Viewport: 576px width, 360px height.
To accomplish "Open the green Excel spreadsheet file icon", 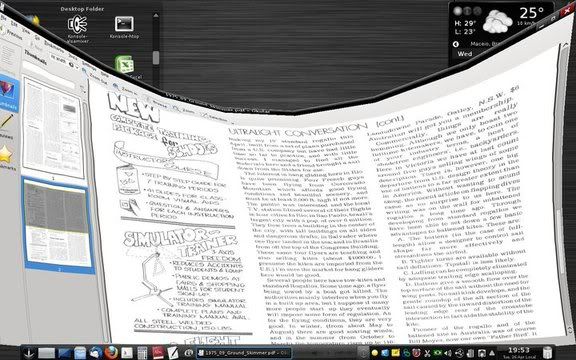I will pos(124,65).
